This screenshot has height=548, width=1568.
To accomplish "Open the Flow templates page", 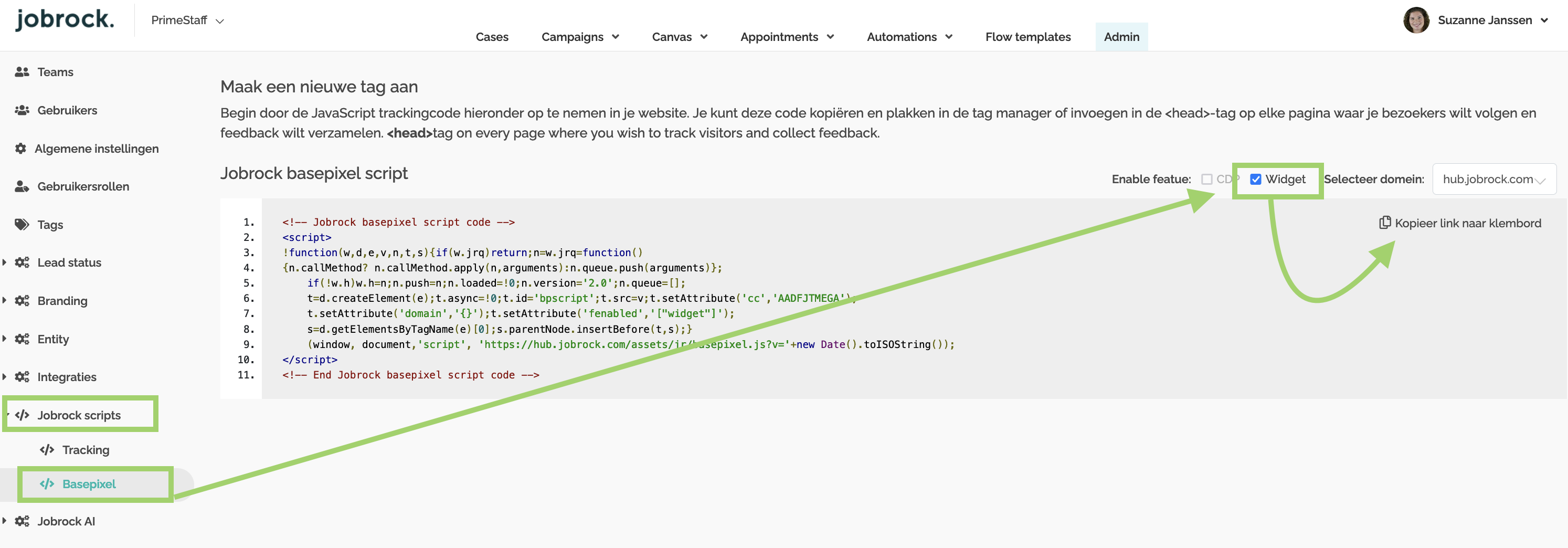I will tap(1028, 37).
